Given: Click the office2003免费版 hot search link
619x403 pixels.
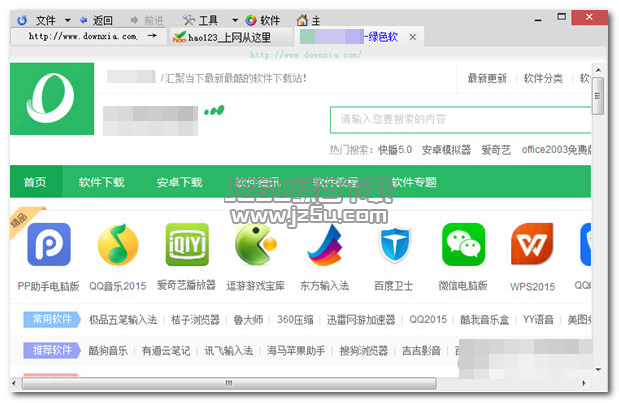Looking at the screenshot, I should click(556, 150).
